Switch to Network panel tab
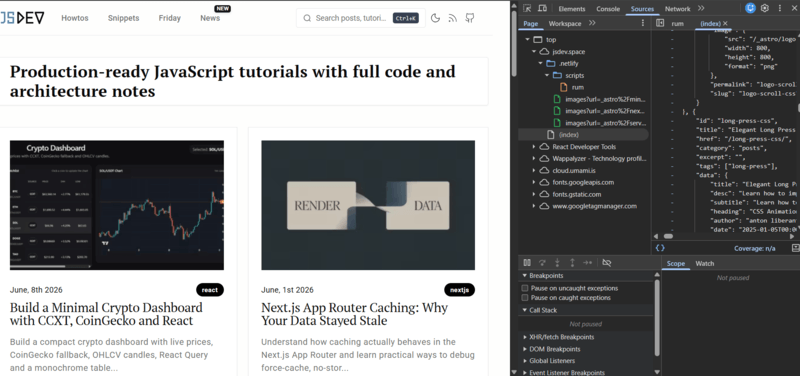Screen dimensions: 800x376 (677, 9)
